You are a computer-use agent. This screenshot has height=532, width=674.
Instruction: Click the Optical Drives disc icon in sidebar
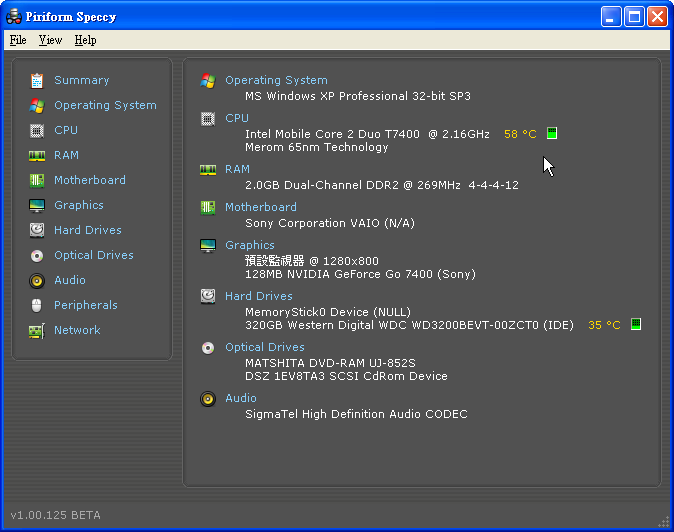tap(37, 256)
